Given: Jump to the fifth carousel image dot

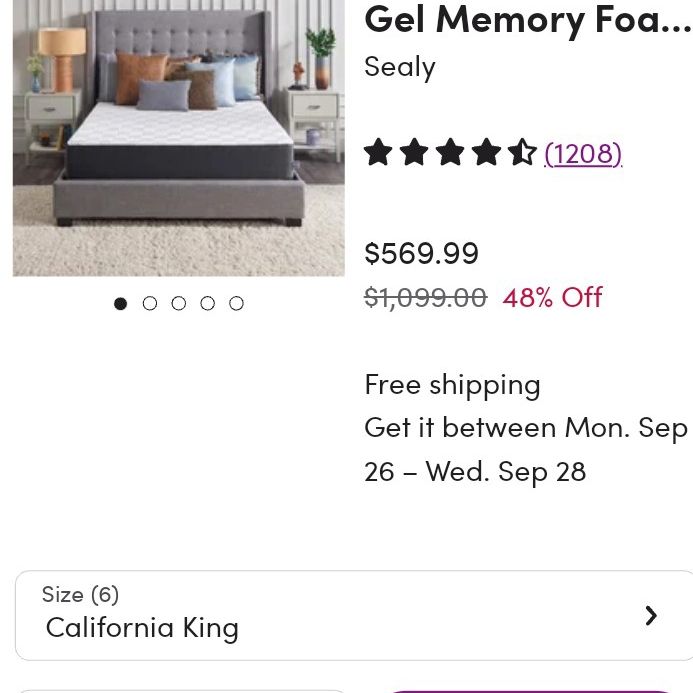Looking at the screenshot, I should point(236,304).
